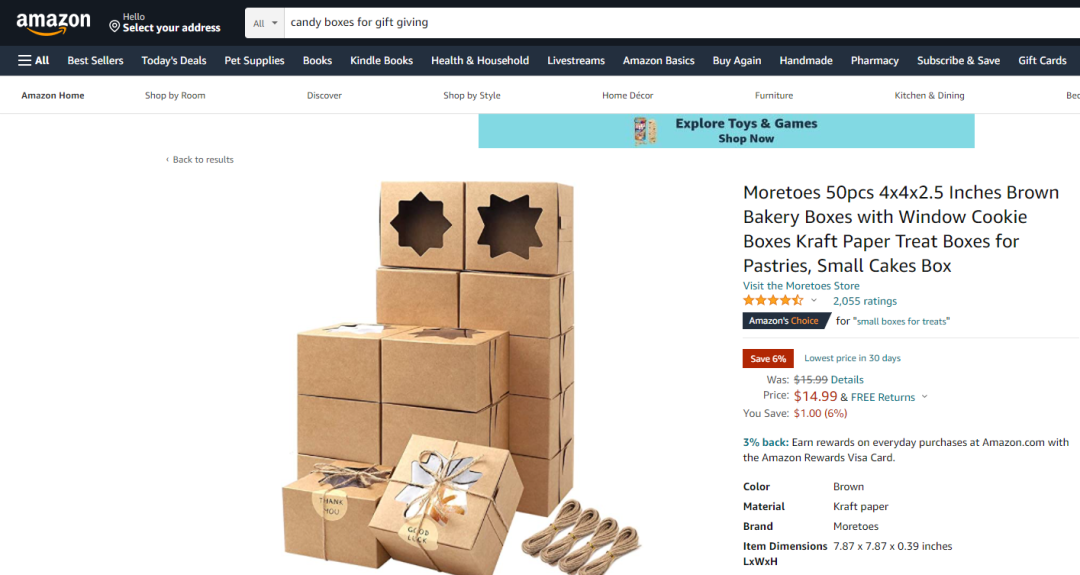
Task: Select the Shop by Room tab
Action: (175, 96)
